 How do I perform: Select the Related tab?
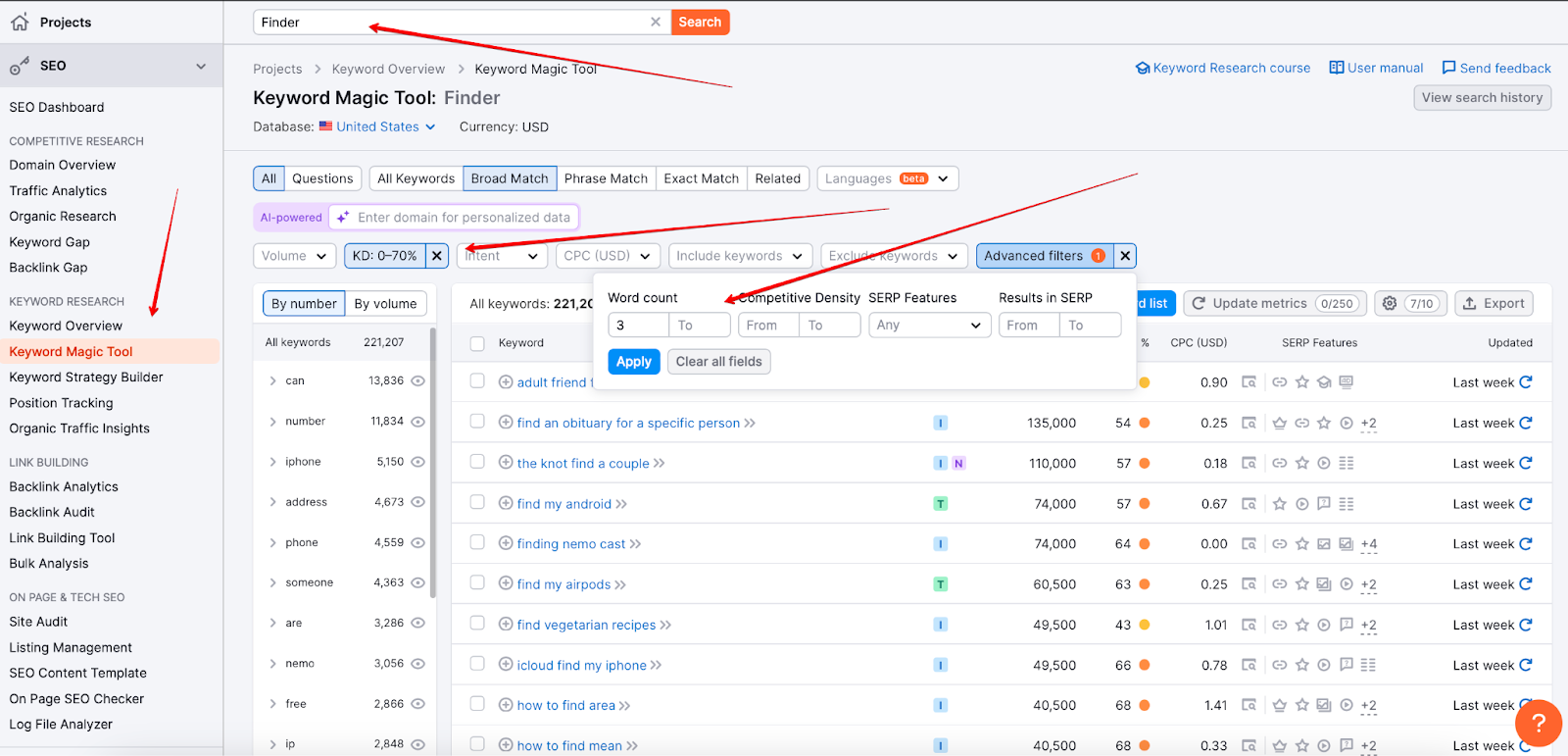[x=778, y=178]
